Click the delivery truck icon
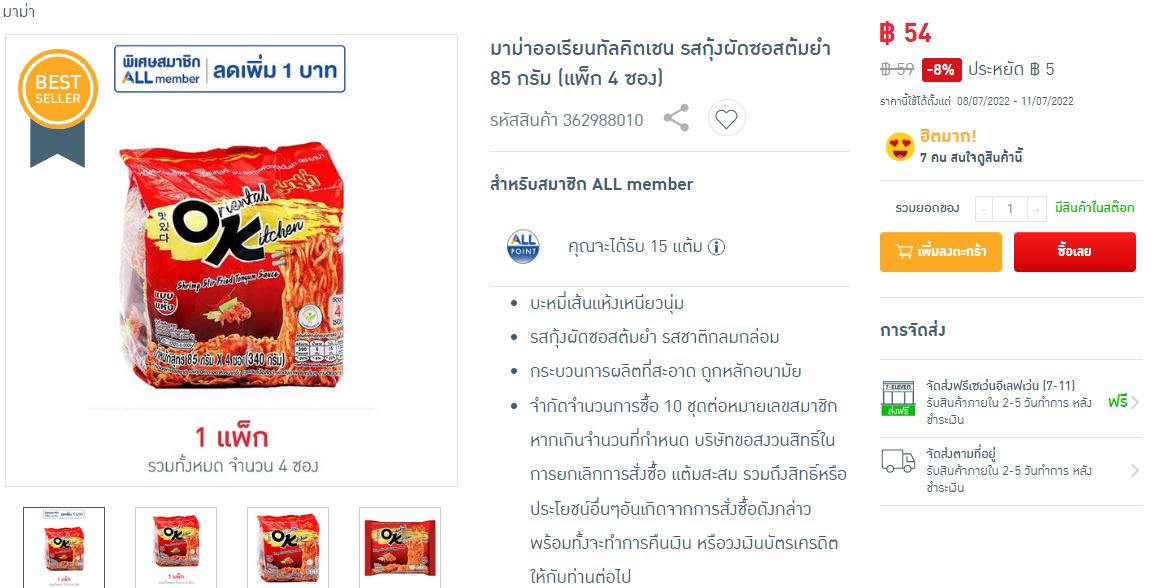The image size is (1159, 588). (x=898, y=461)
